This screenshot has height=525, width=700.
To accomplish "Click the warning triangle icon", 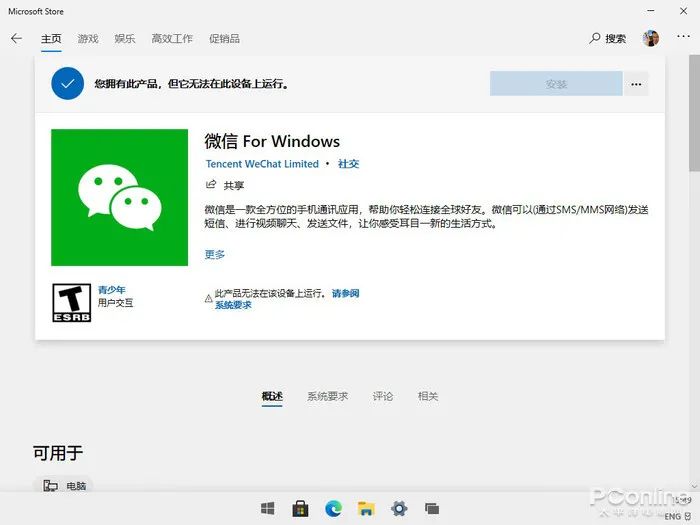I will pos(208,299).
